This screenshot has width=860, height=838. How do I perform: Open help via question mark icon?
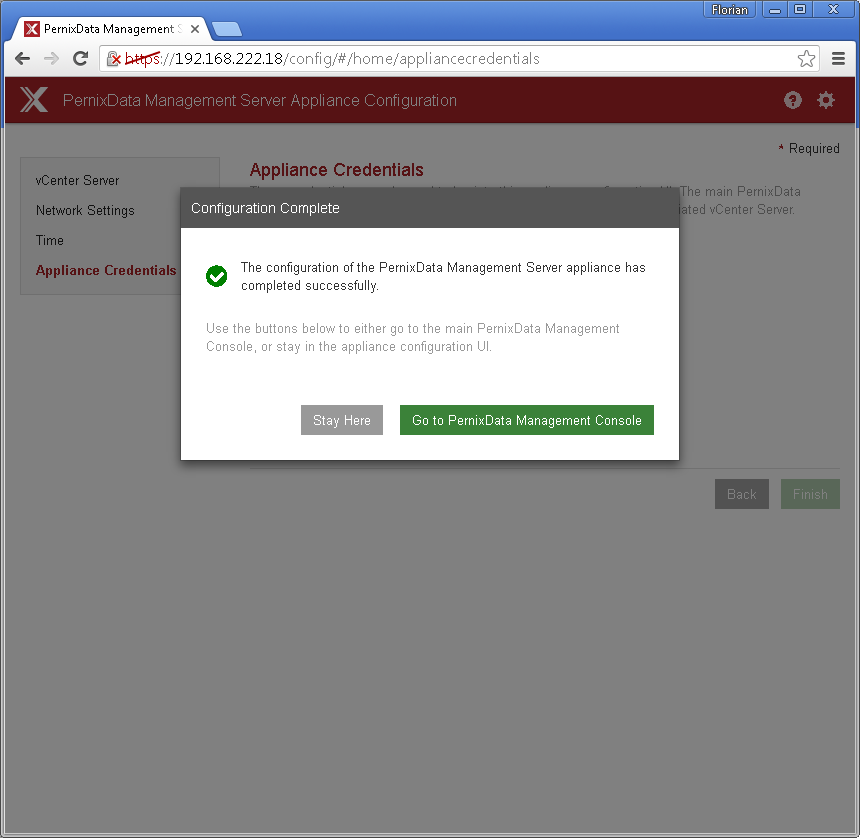coord(793,100)
